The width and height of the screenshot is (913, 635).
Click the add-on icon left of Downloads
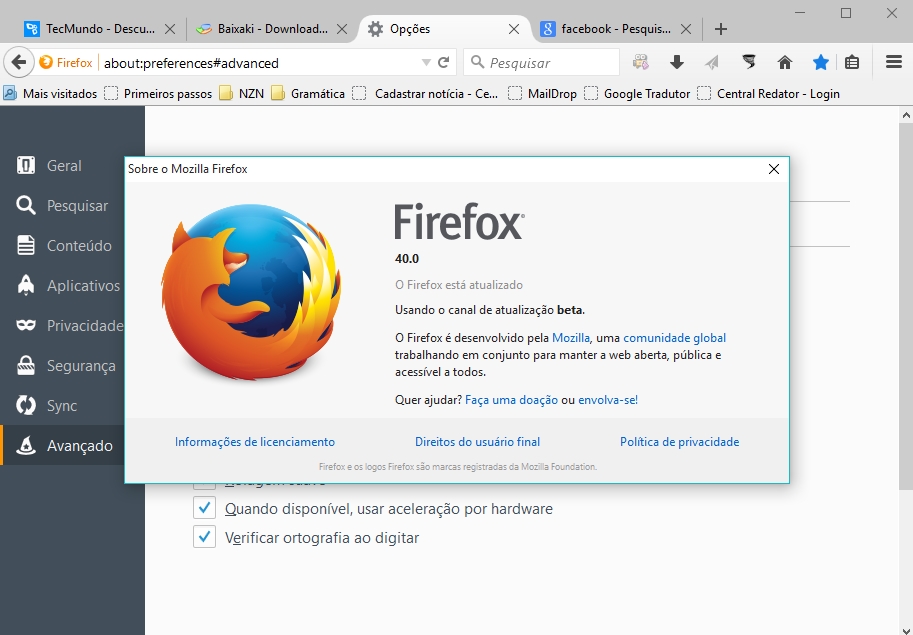pos(640,62)
